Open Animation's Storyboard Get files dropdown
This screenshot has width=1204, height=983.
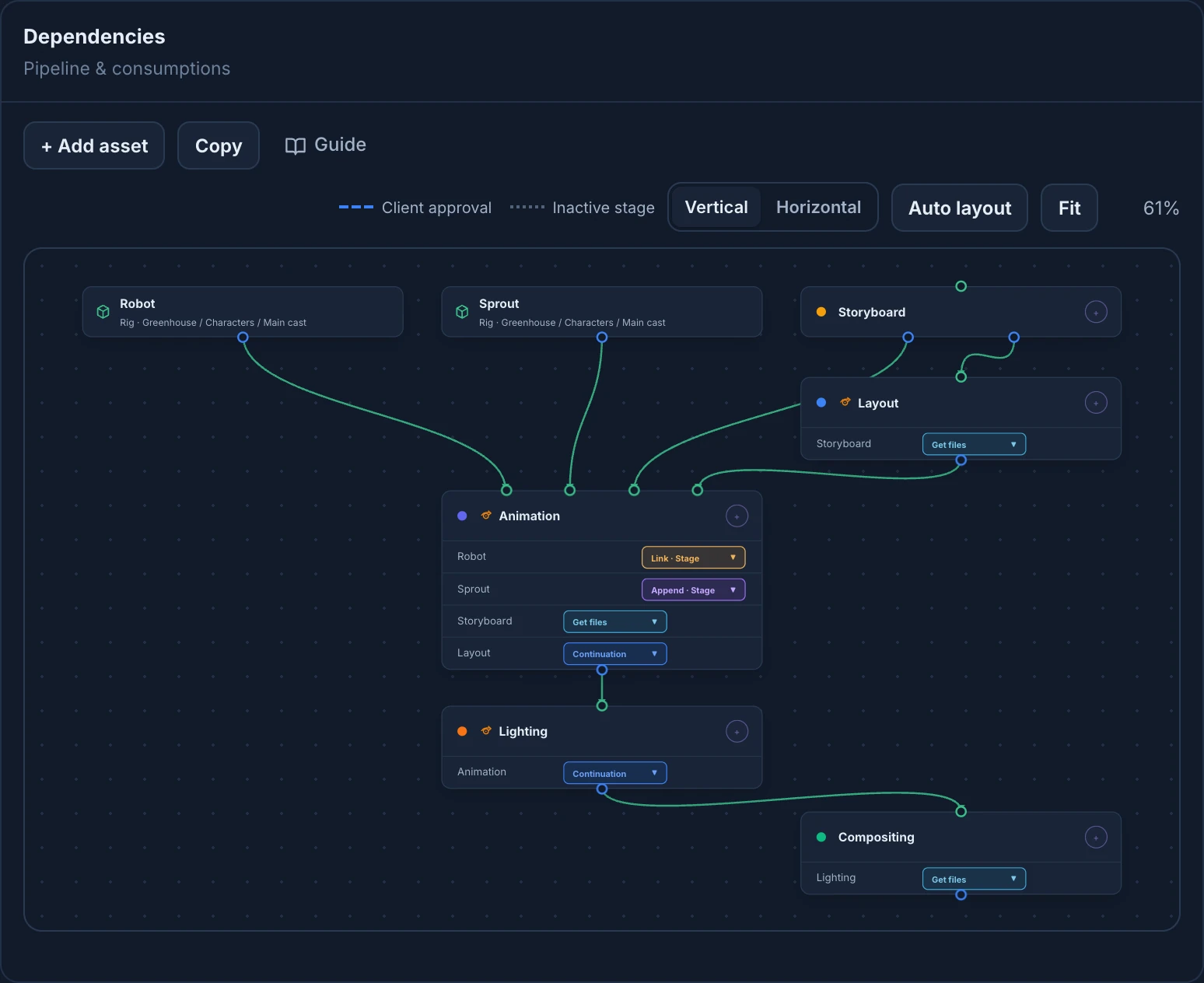[x=614, y=621]
